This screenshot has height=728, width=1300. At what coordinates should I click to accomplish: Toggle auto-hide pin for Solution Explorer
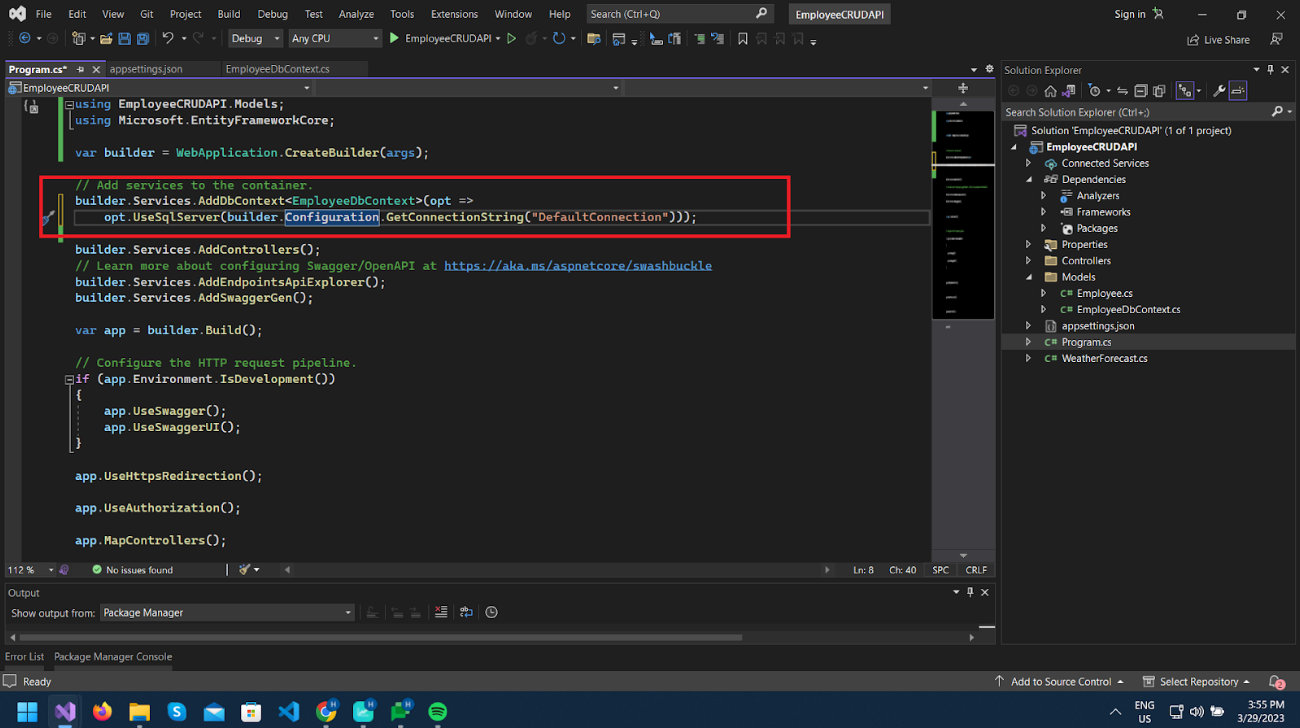(1270, 70)
